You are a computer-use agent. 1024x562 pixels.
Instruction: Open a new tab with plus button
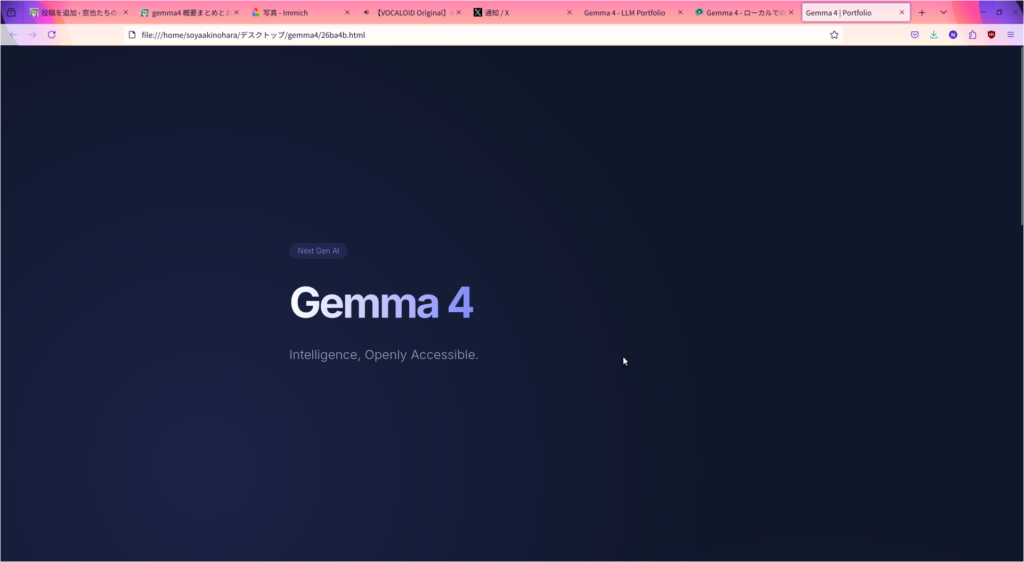[921, 12]
